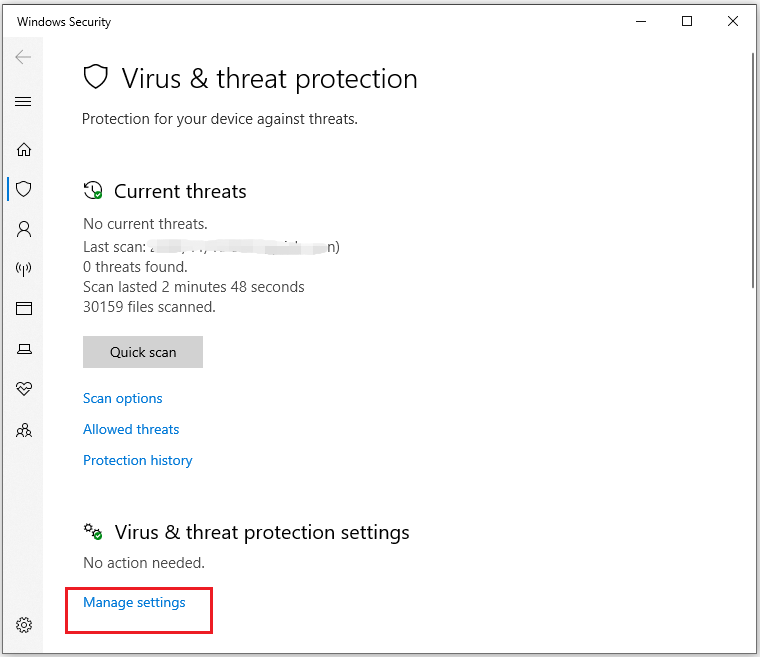This screenshot has height=657, width=760.
Task: Open Settings gear at bottom of sidebar
Action: click(24, 625)
